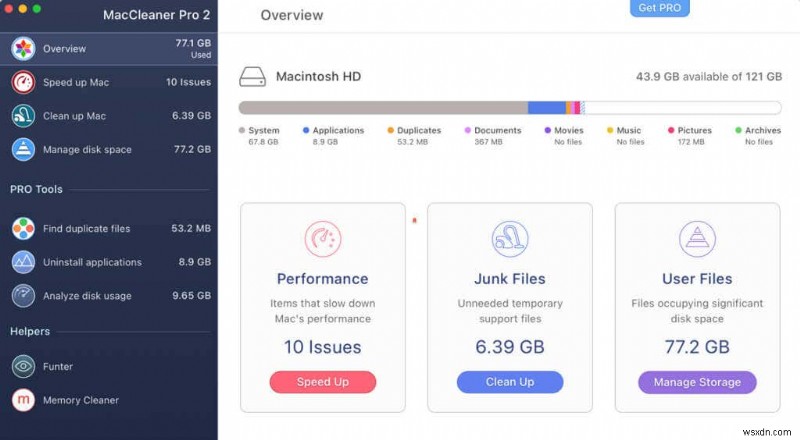The height and width of the screenshot is (440, 800).
Task: Click the 'Junk Files' card title
Action: [x=510, y=279]
